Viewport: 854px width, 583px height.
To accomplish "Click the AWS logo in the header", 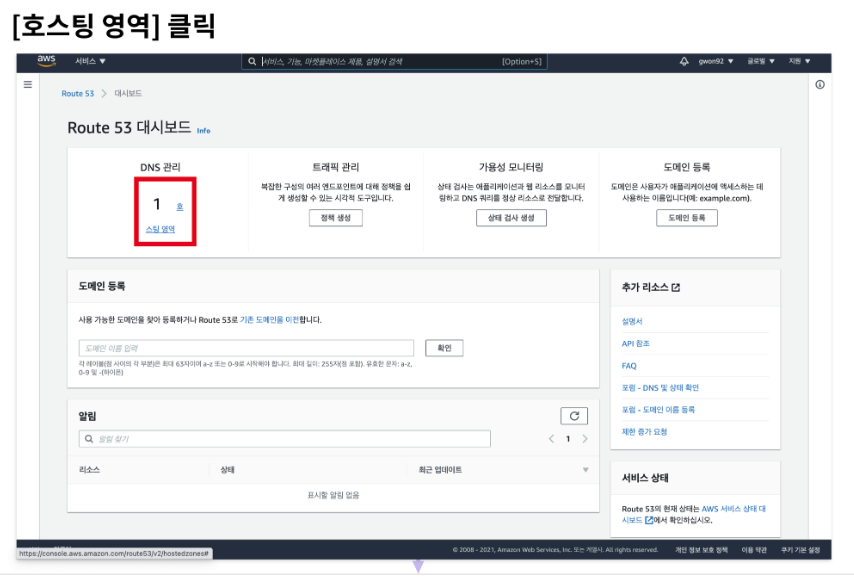I will [x=46, y=60].
